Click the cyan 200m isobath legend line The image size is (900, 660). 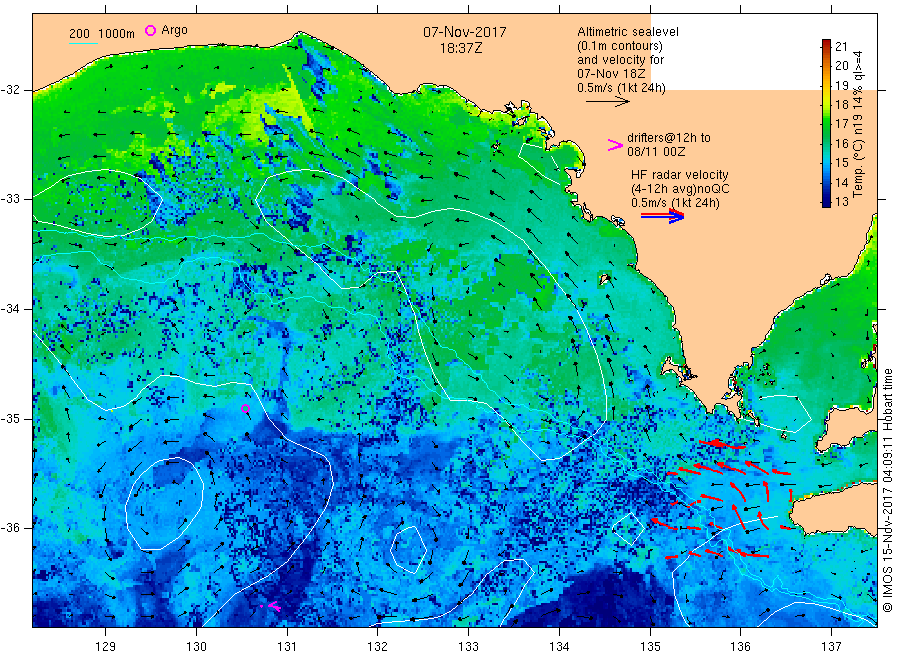tap(83, 42)
